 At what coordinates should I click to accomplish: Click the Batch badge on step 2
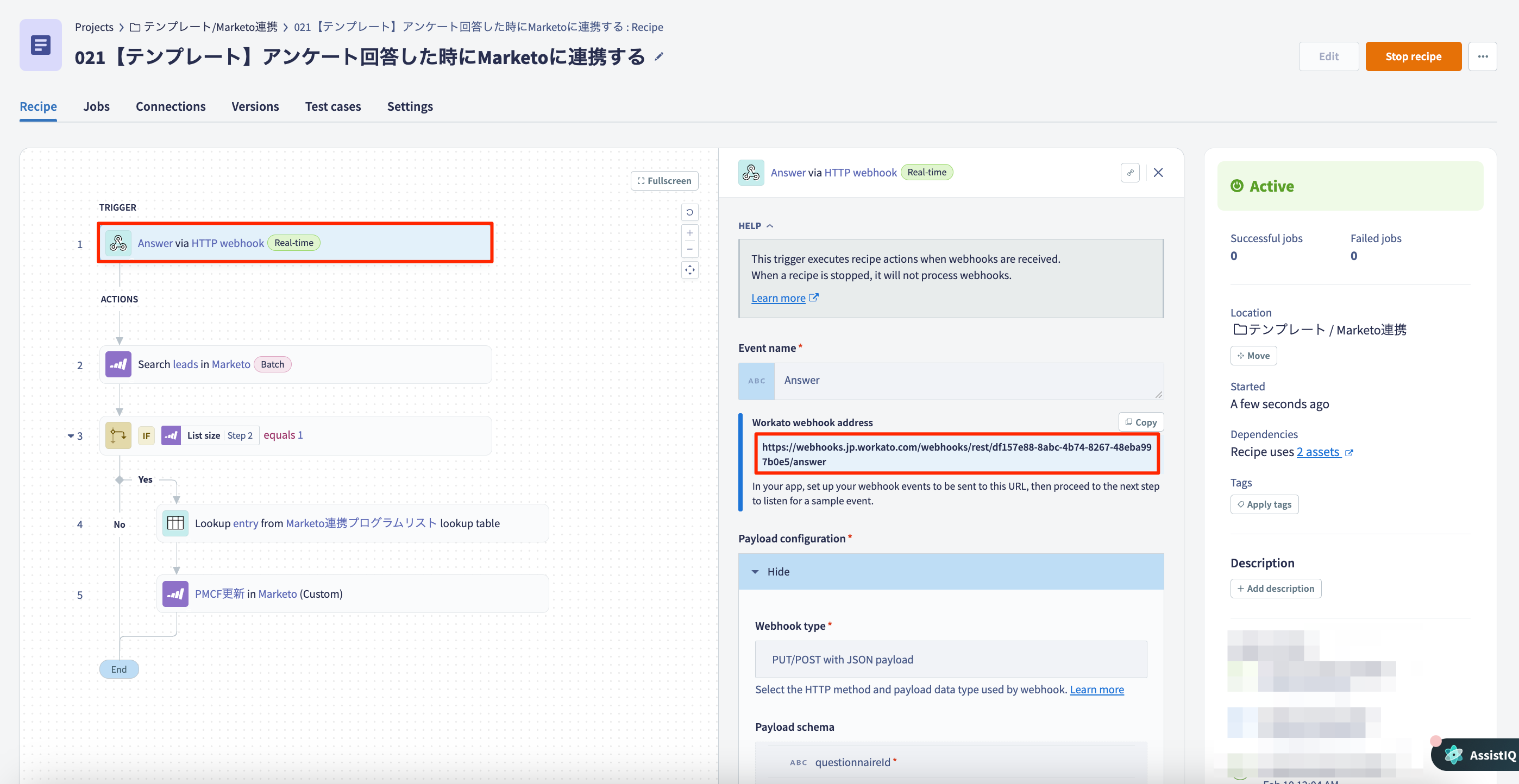pyautogui.click(x=272, y=364)
